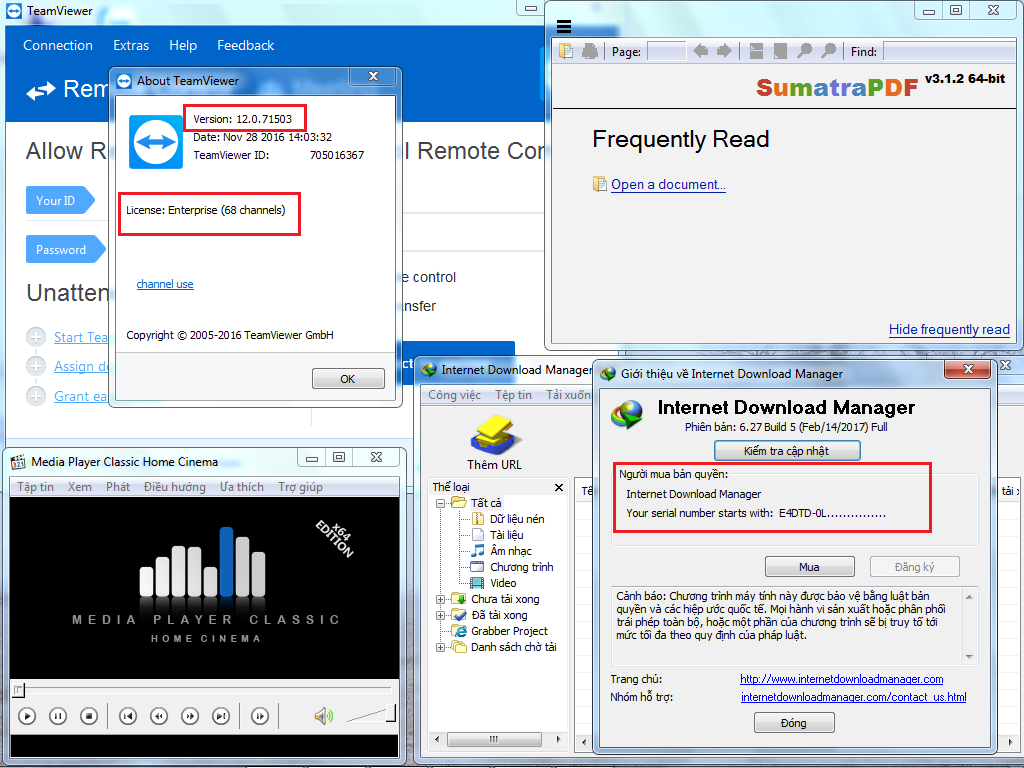1024x768 pixels.
Task: Zoom out with SumatraPDF's first magnifier icon
Action: pyautogui.click(x=805, y=51)
